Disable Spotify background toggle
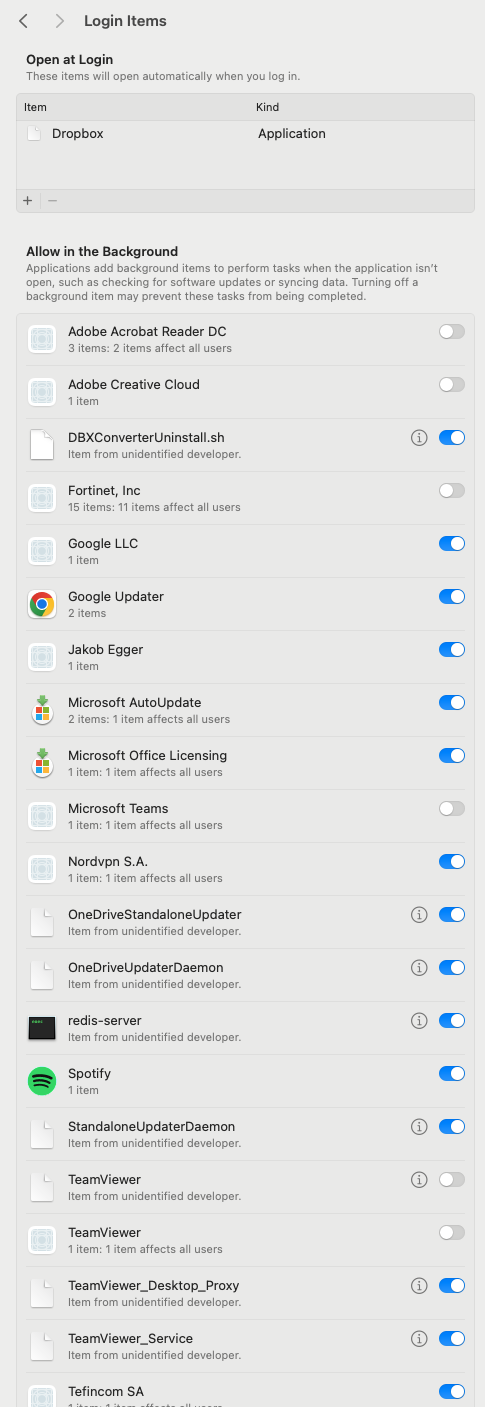The width and height of the screenshot is (485, 1407). click(x=452, y=1073)
